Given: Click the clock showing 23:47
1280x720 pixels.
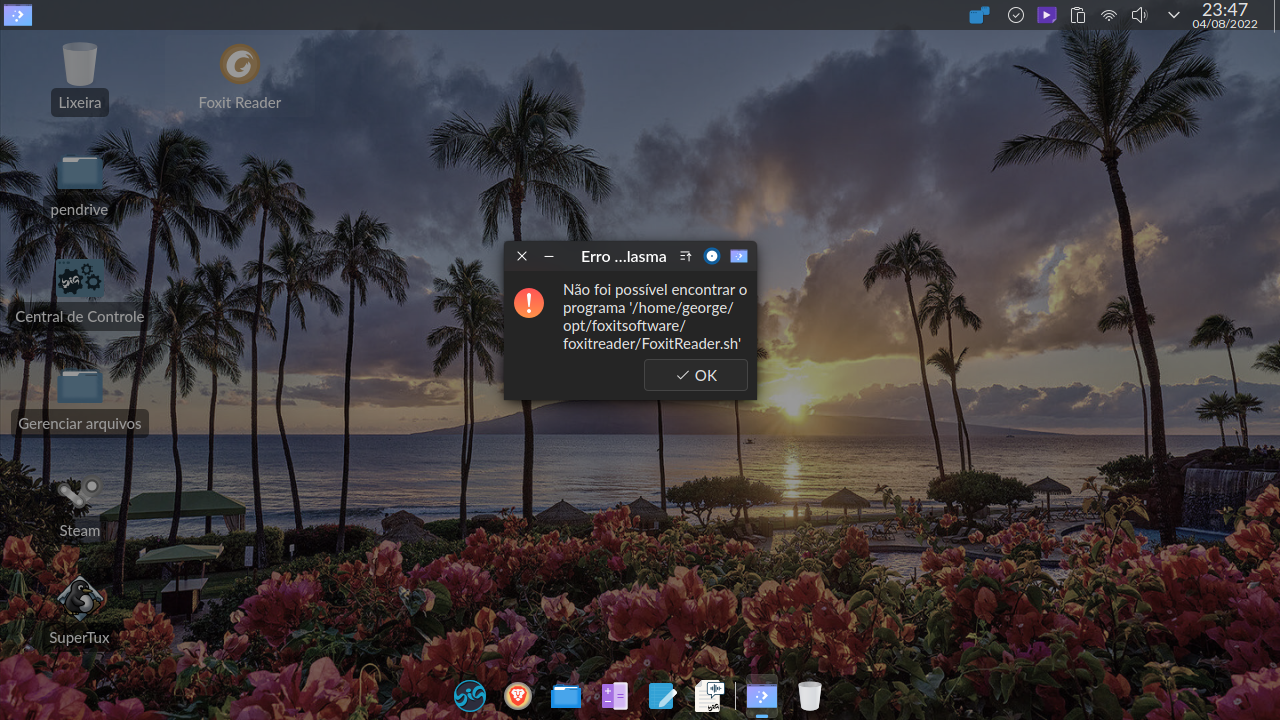Looking at the screenshot, I should click(1225, 15).
